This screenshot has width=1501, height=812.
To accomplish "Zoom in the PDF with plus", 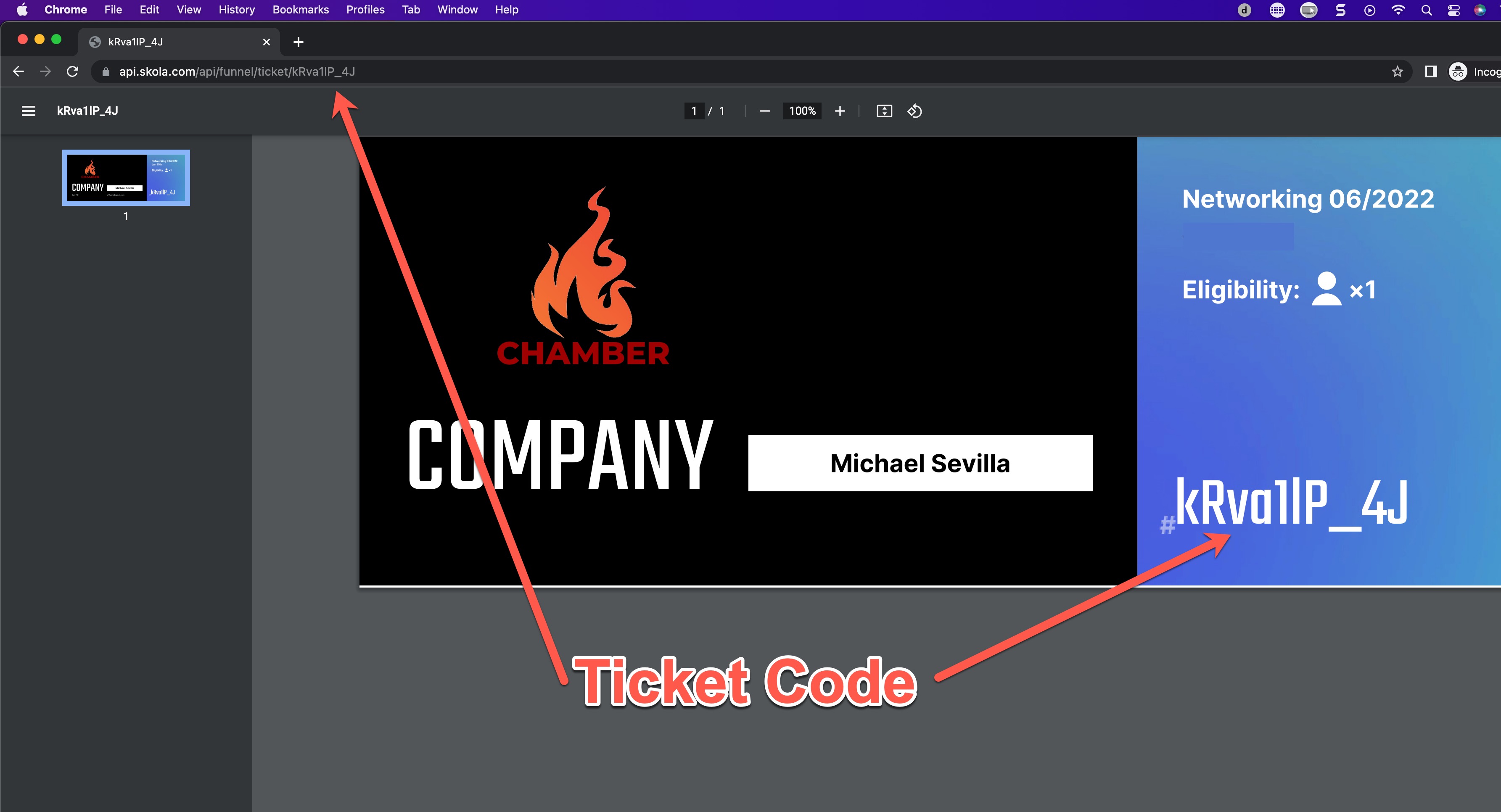I will click(840, 111).
